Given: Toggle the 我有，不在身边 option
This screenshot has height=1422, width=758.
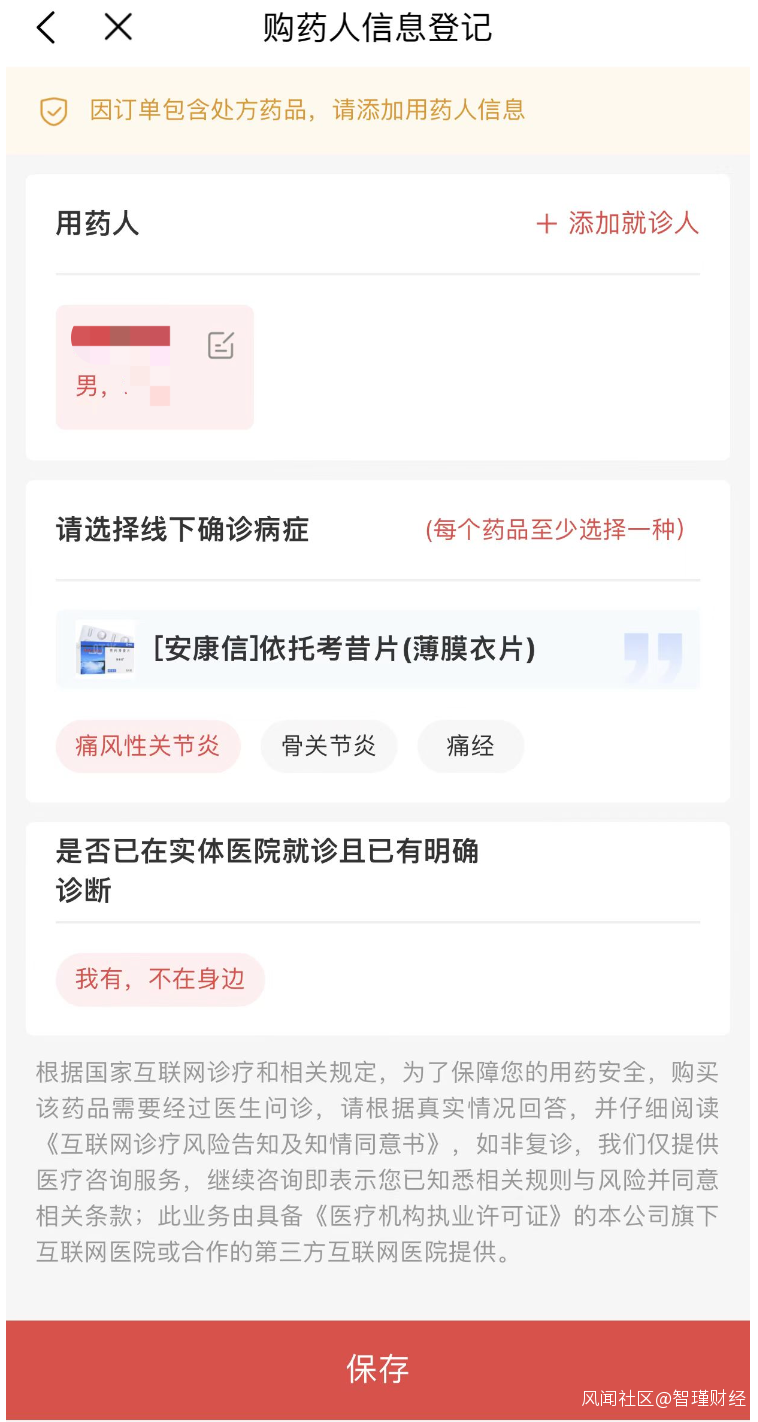Looking at the screenshot, I should tap(160, 979).
